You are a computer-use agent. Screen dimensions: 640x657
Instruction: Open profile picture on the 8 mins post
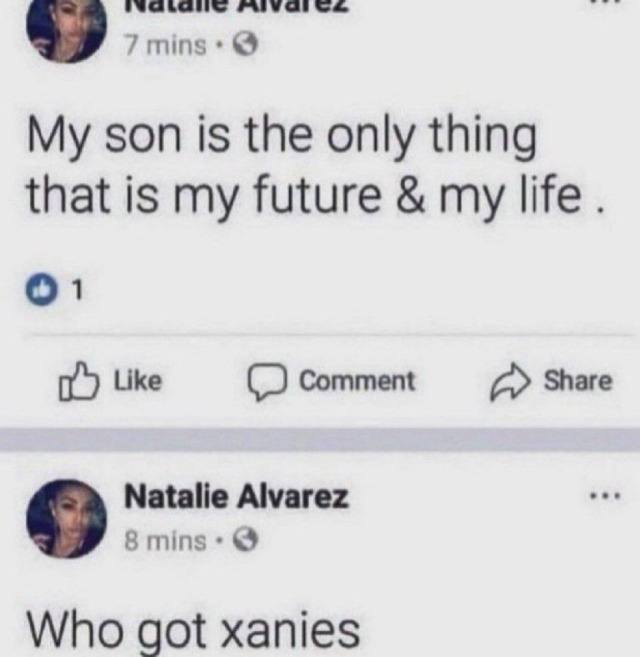[66, 517]
